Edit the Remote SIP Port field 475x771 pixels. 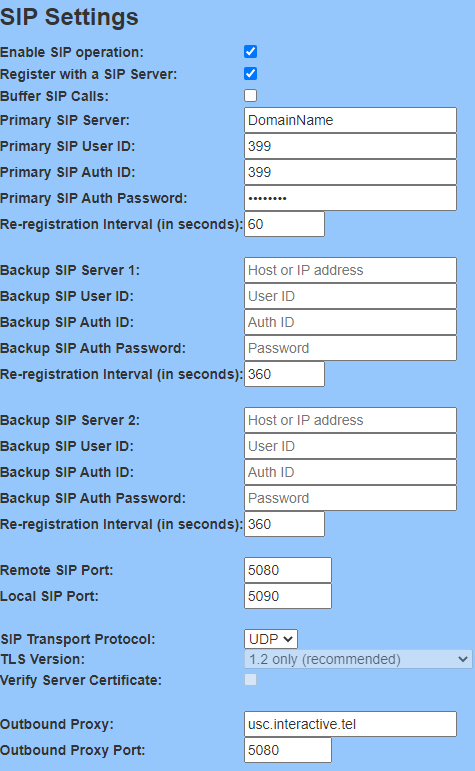[x=288, y=570]
